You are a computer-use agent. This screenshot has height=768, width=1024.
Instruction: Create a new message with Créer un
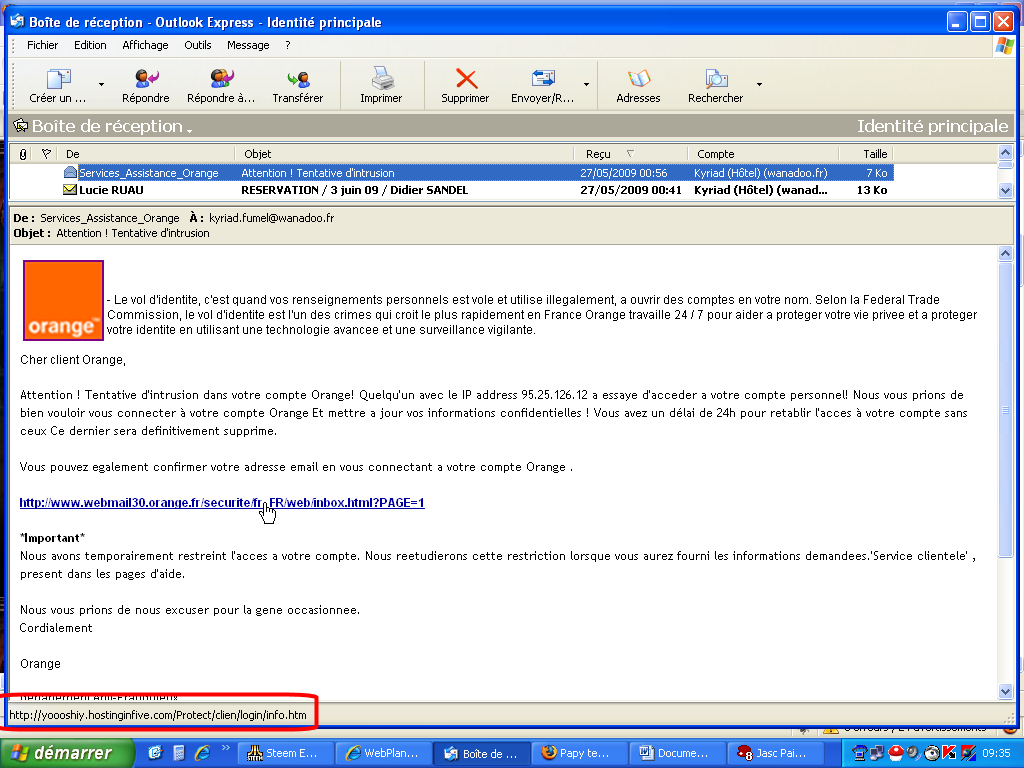[60, 84]
